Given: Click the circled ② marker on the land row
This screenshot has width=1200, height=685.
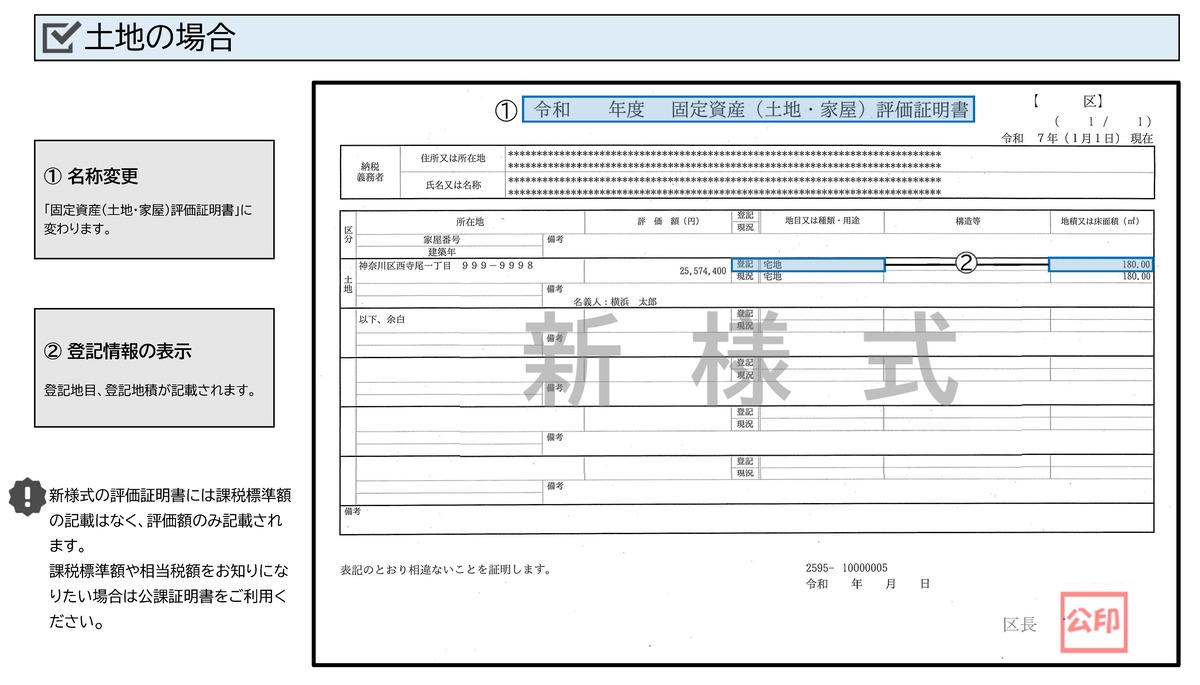Looking at the screenshot, I should pyautogui.click(x=966, y=264).
